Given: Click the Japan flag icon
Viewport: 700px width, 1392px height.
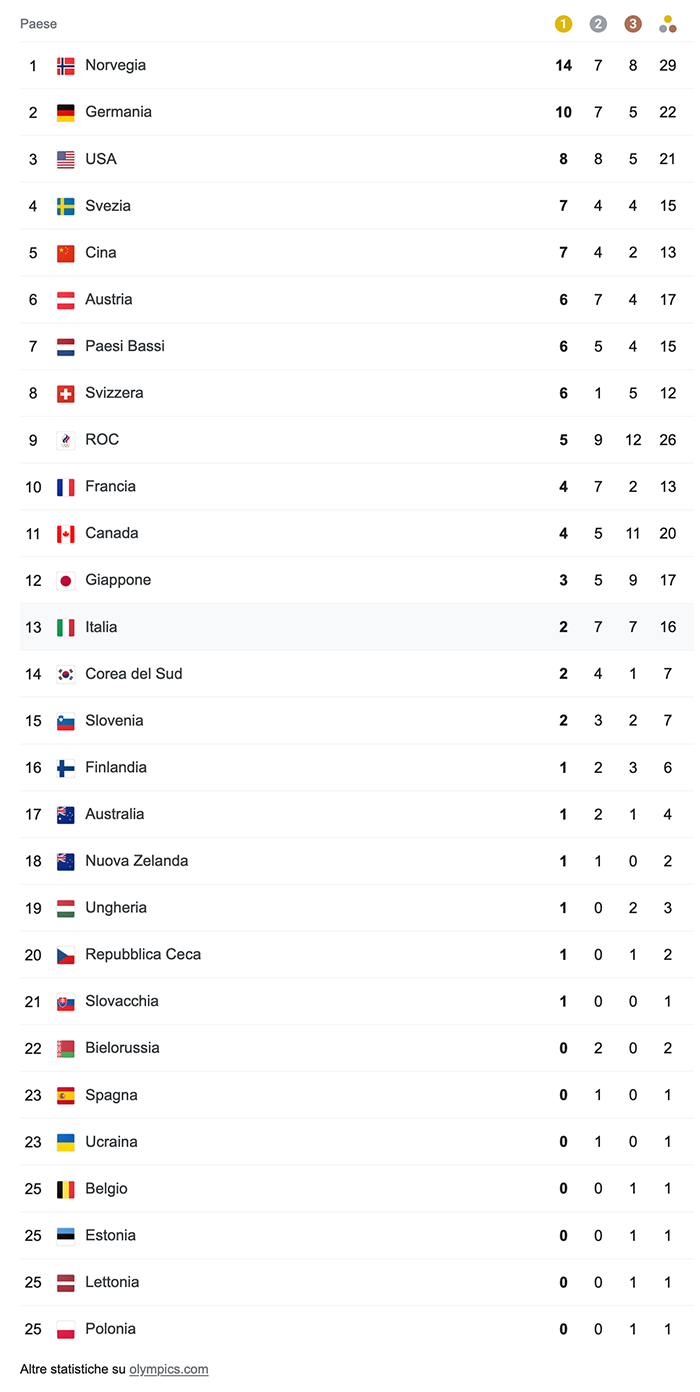Looking at the screenshot, I should pos(66,581).
